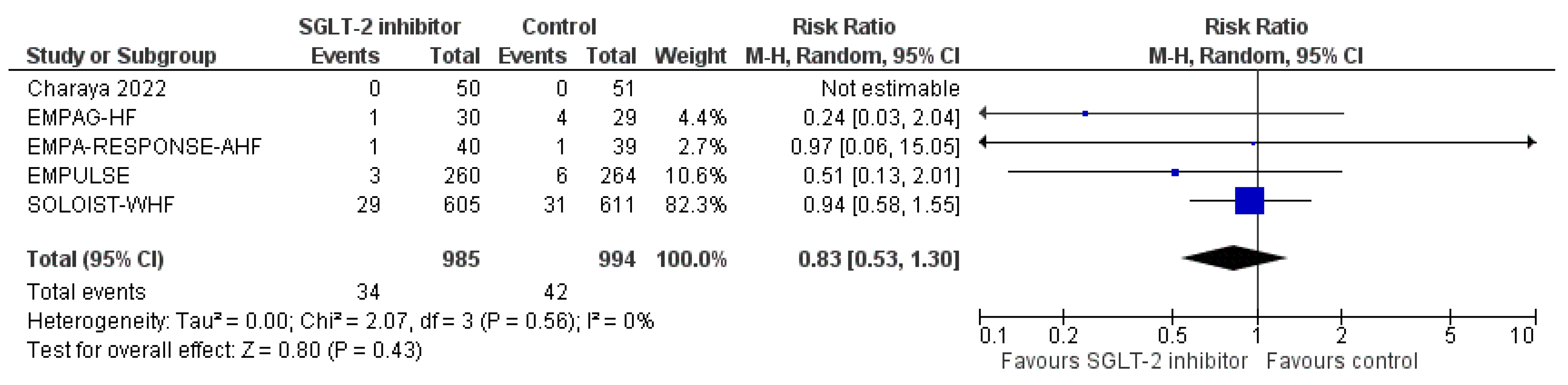The height and width of the screenshot is (385, 1568).
Task: Click the right arrowhead on EMPA-RESPONSE-AHF interval
Action: [1531, 143]
